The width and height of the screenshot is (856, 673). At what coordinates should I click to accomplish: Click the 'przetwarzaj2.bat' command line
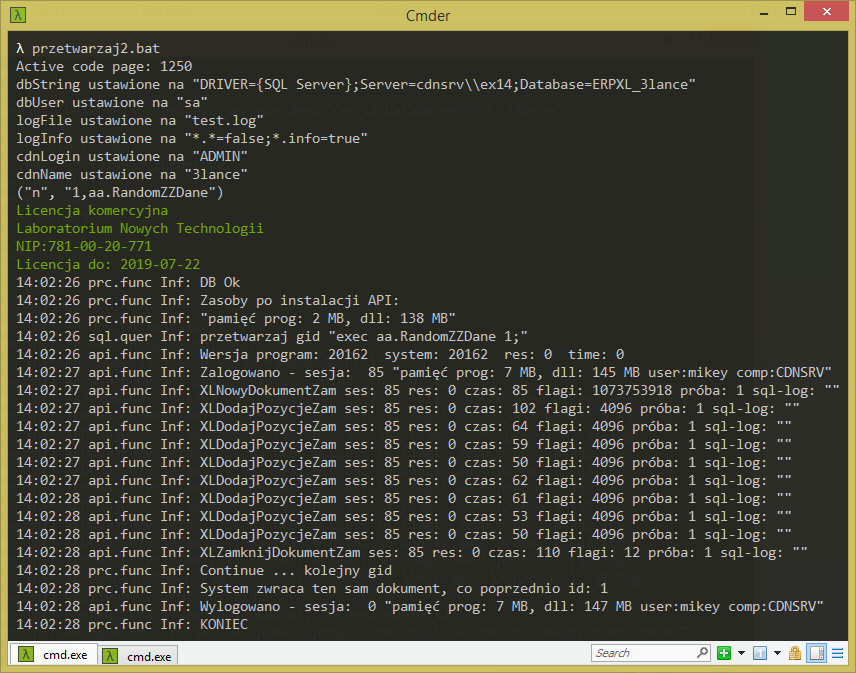[x=95, y=48]
